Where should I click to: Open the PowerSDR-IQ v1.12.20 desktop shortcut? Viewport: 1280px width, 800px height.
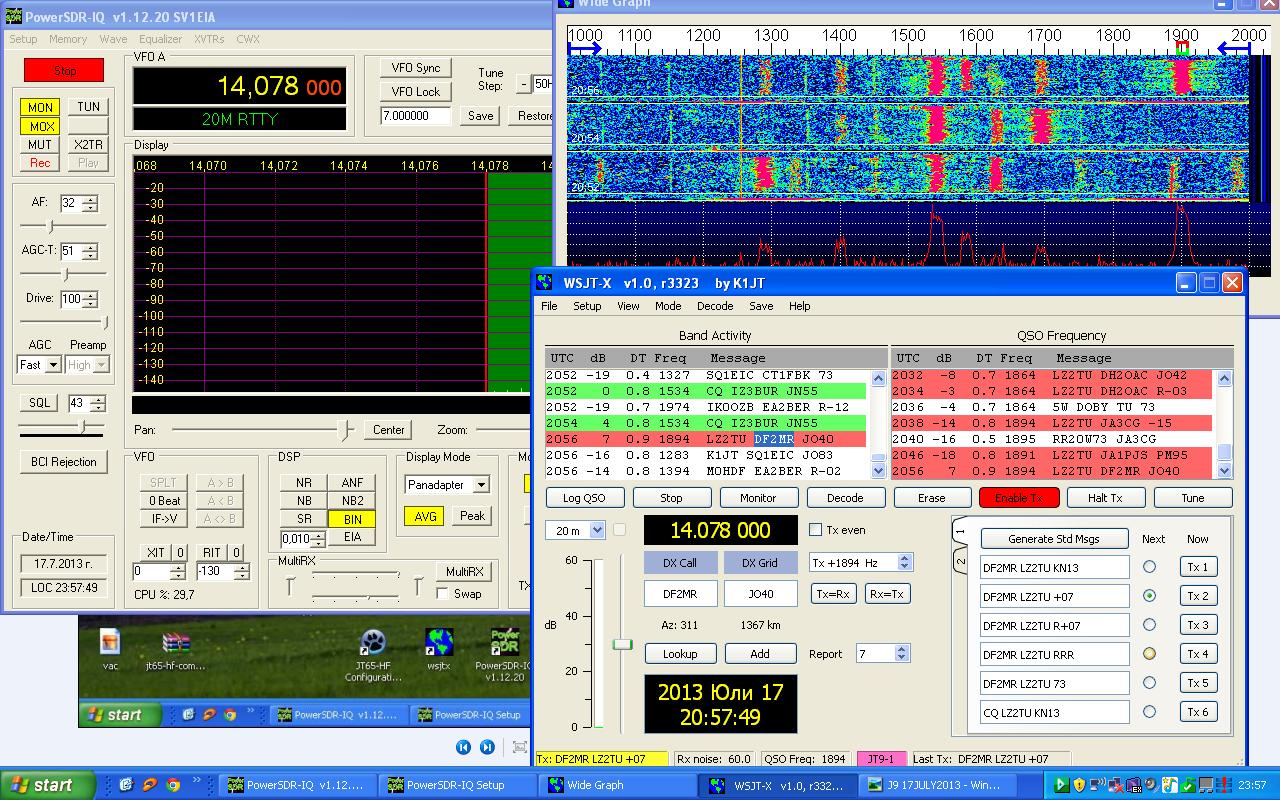click(x=503, y=643)
